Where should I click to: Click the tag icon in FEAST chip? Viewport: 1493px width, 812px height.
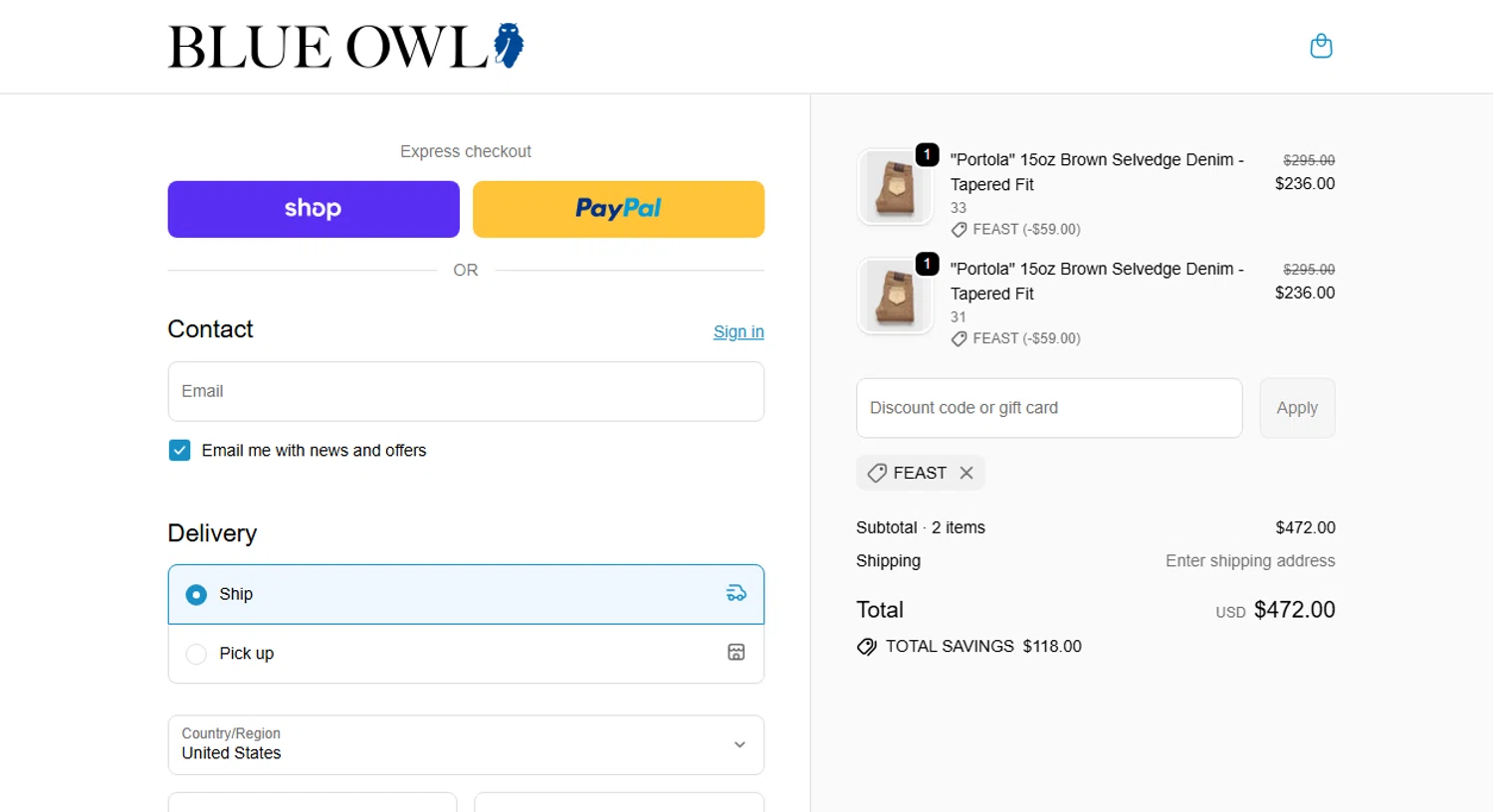(877, 473)
